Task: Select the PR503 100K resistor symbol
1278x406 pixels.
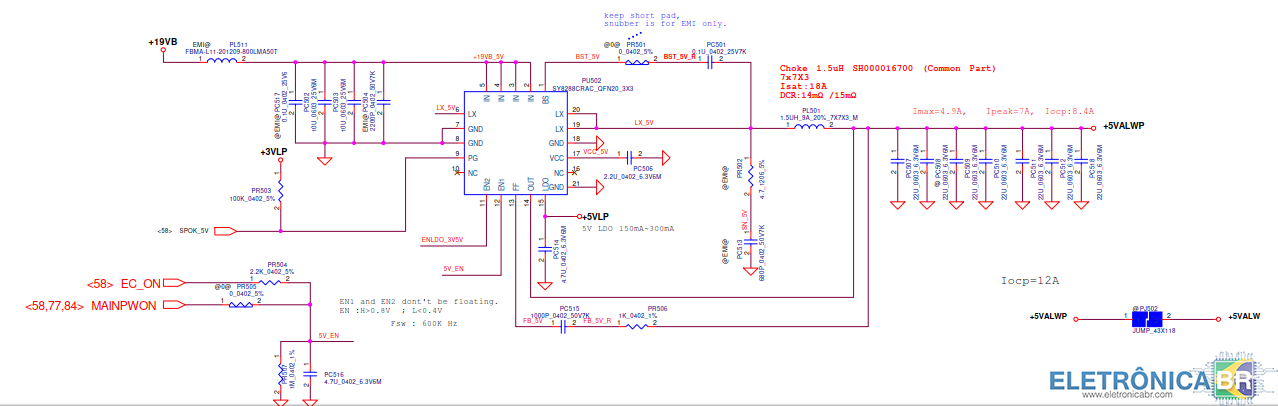Action: pos(281,190)
